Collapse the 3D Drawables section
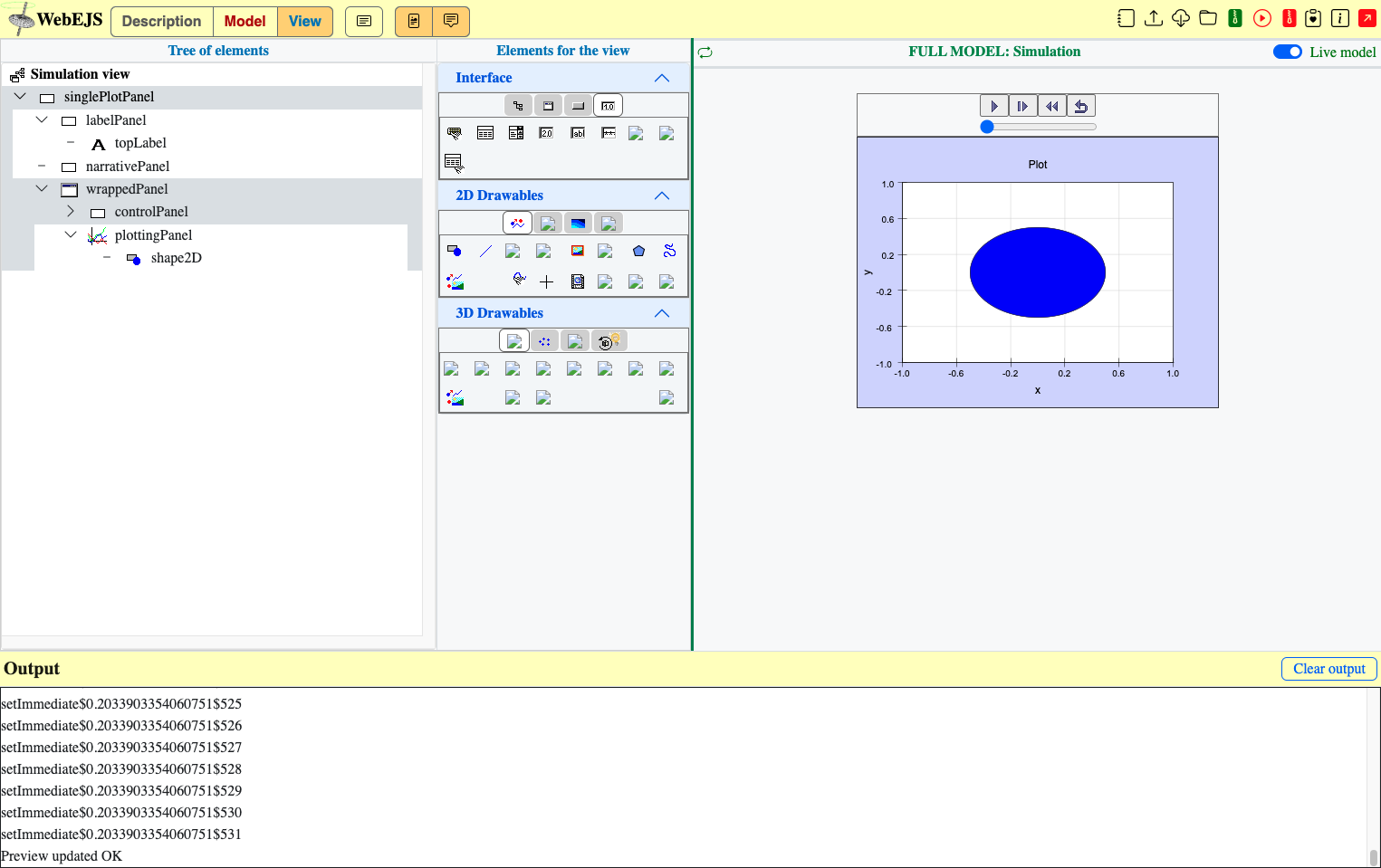Viewport: 1381px width, 868px height. pyautogui.click(x=662, y=313)
